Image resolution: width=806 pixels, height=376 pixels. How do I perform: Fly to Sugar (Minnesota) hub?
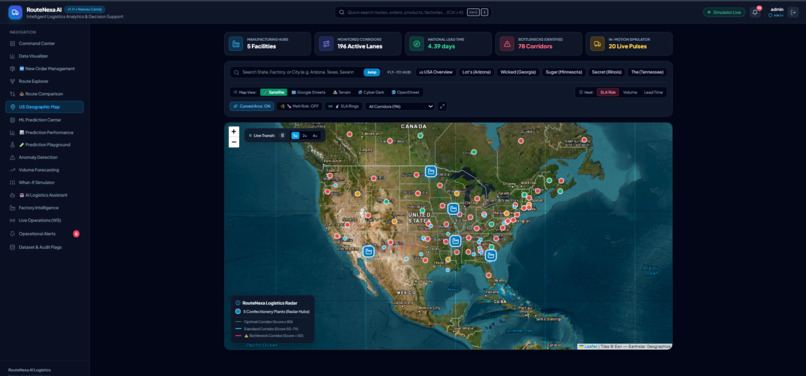pos(564,73)
